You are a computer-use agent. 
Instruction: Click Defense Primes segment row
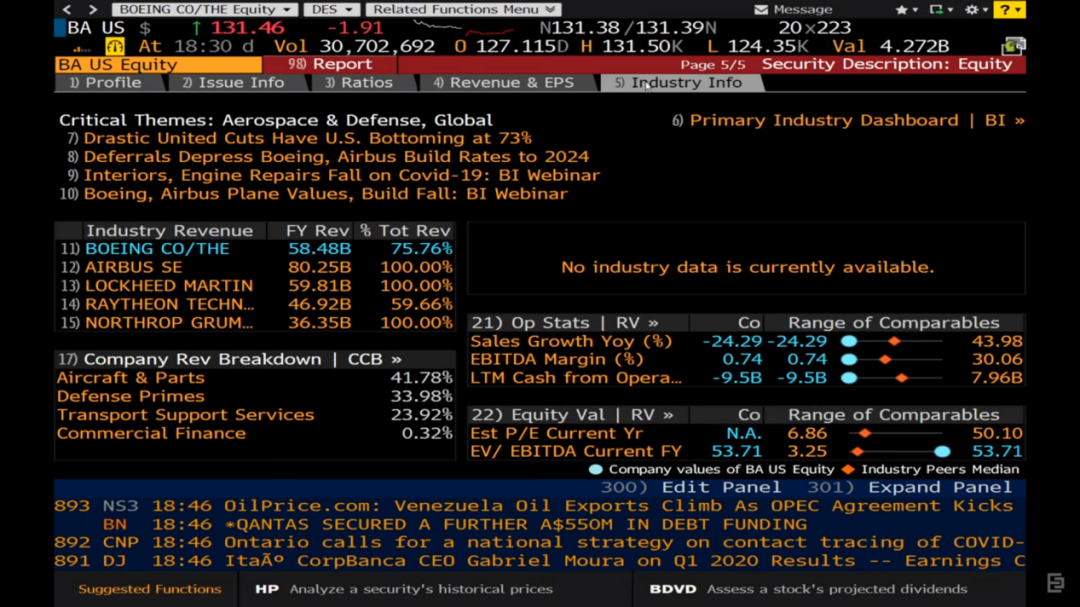255,397
